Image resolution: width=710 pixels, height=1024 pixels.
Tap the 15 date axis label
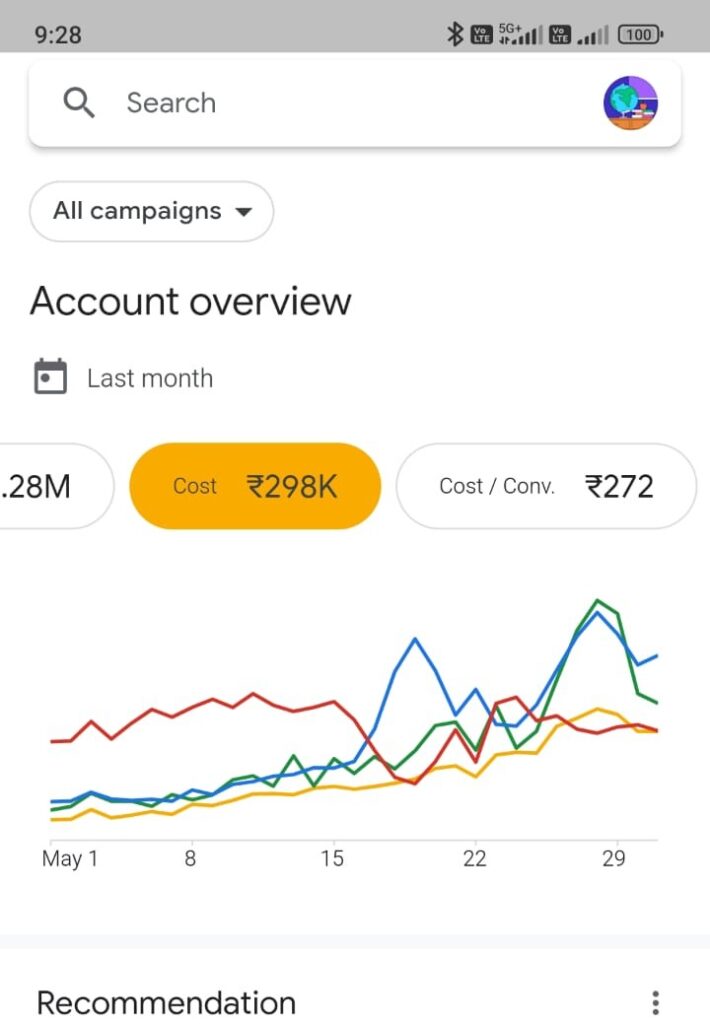[332, 859]
